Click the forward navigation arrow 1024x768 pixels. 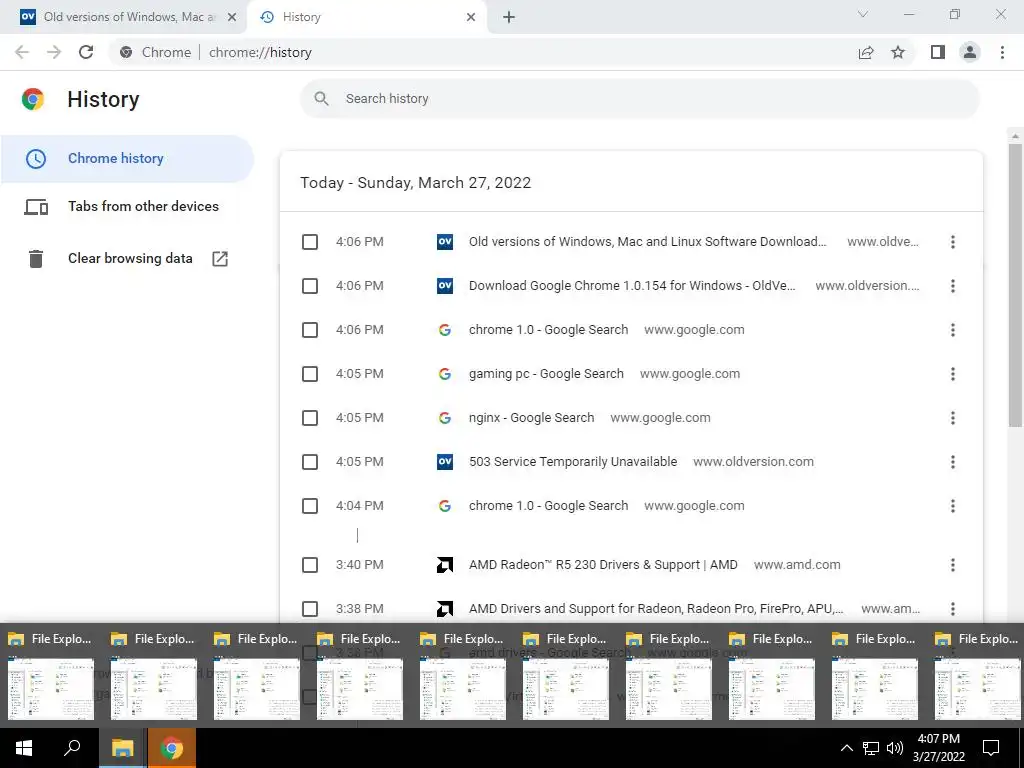tap(54, 52)
